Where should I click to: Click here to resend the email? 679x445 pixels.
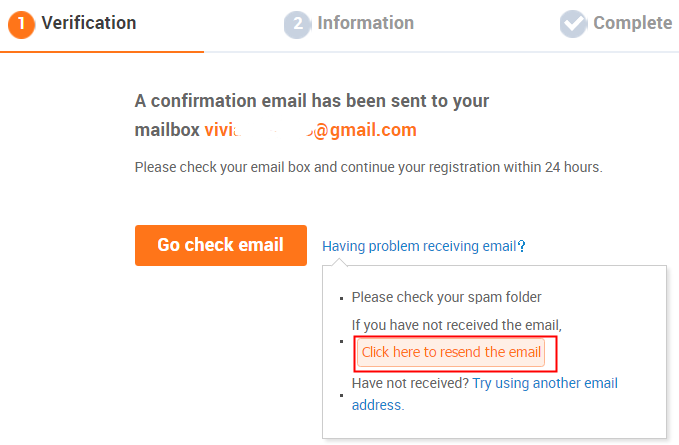pos(451,352)
